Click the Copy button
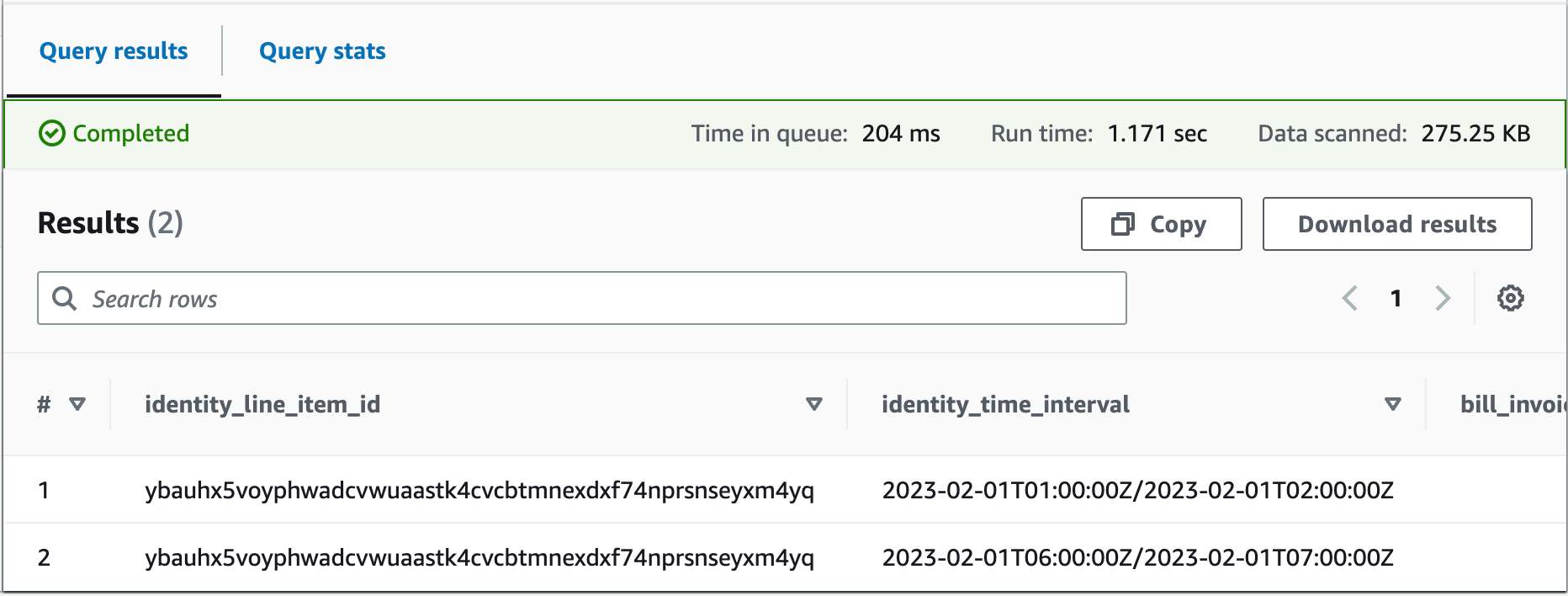Image resolution: width=1568 pixels, height=596 pixels. (x=1161, y=224)
